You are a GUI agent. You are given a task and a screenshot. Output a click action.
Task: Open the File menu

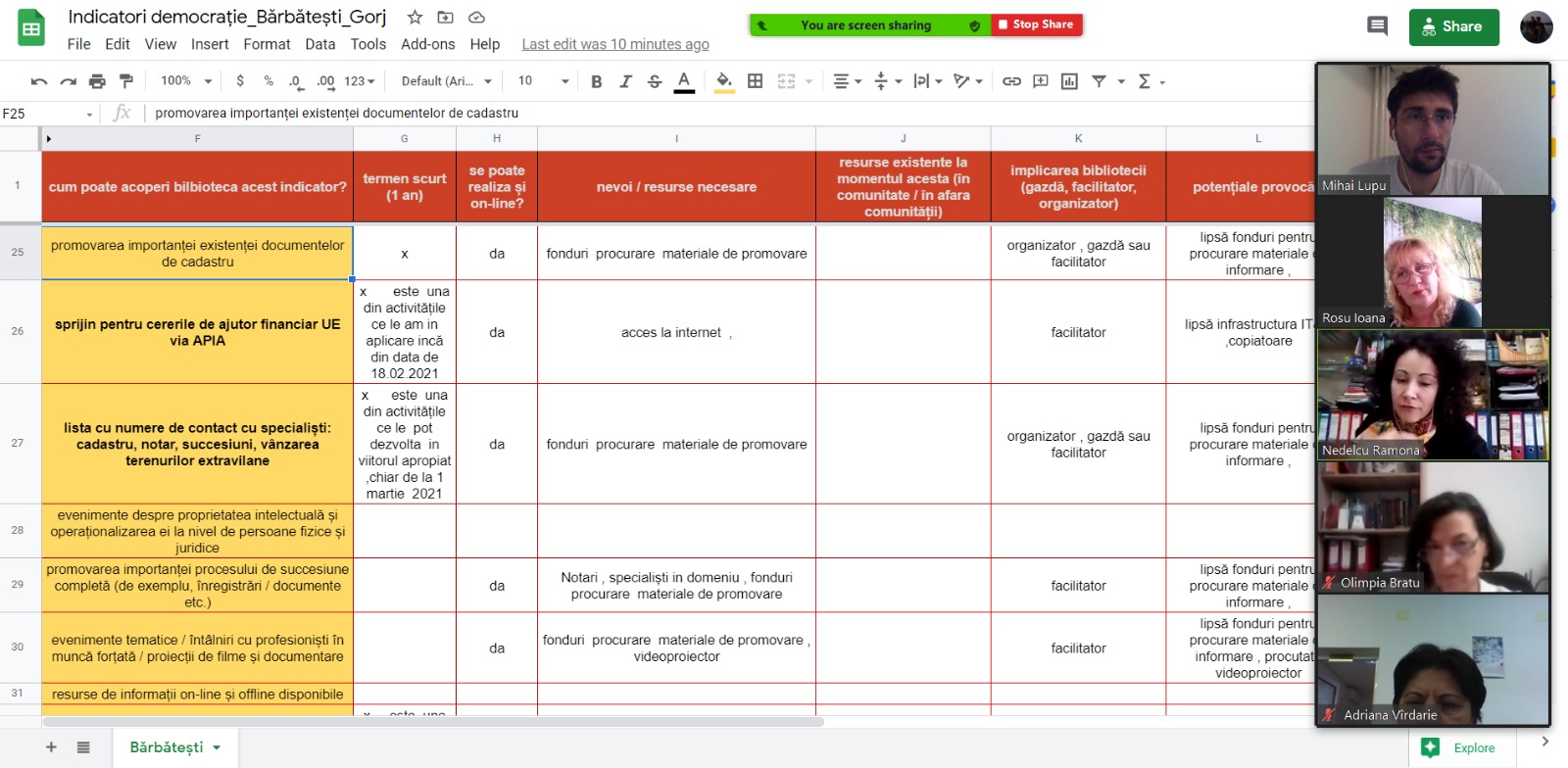pos(78,44)
